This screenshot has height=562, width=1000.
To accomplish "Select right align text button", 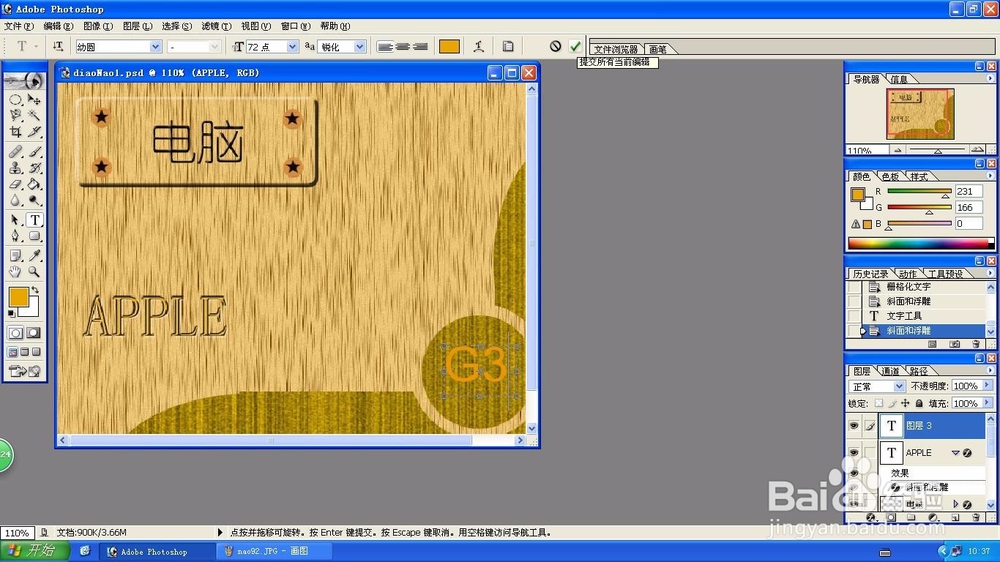I will coord(420,47).
